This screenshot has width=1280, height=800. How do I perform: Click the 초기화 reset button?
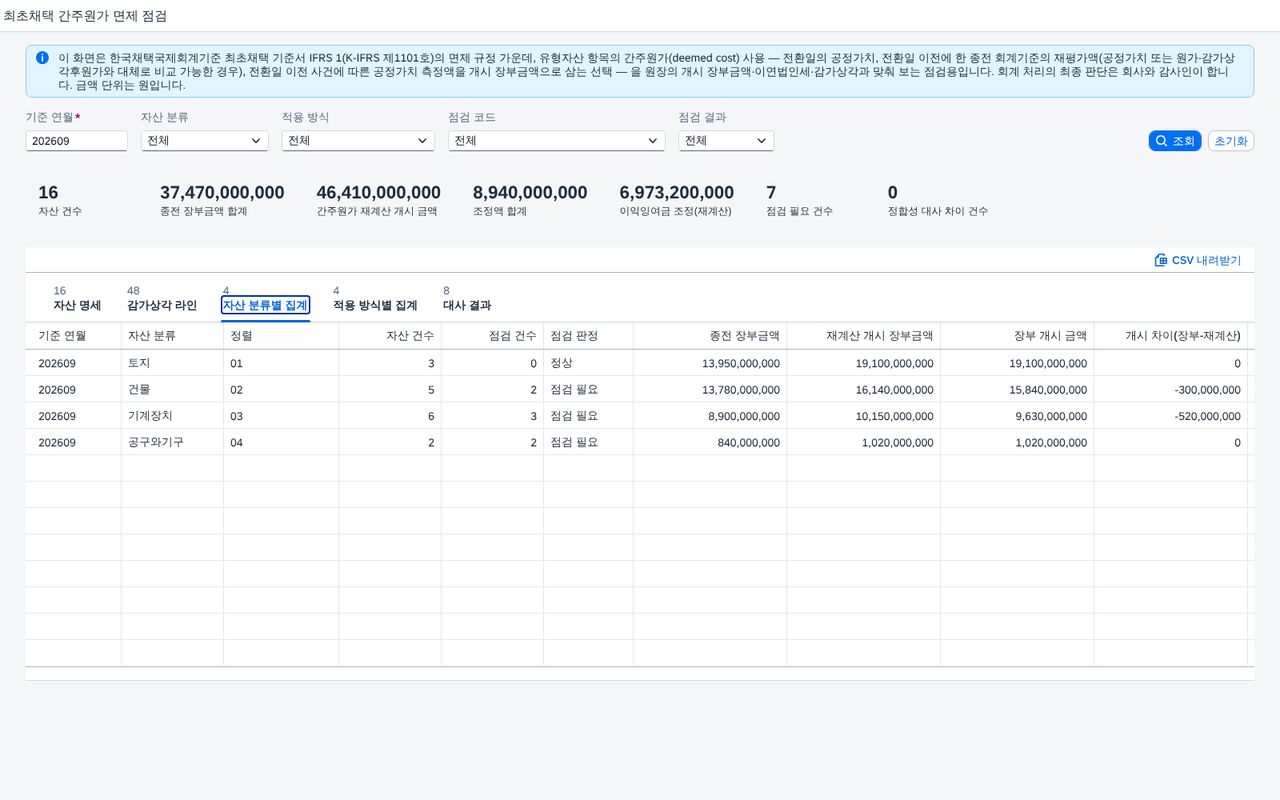click(1231, 141)
